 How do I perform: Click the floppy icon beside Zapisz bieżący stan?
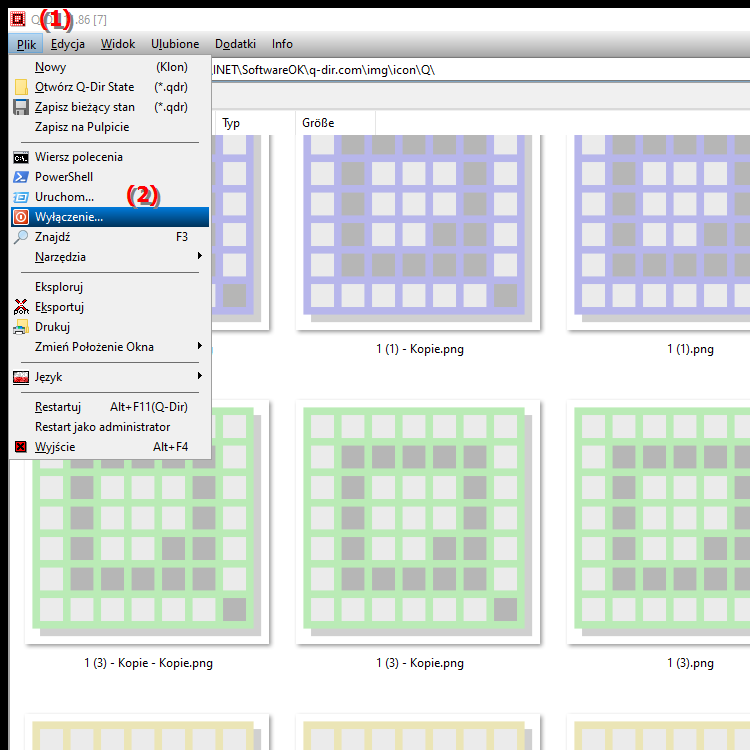[21, 107]
